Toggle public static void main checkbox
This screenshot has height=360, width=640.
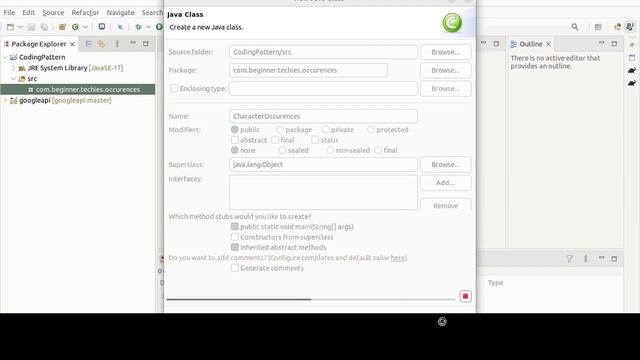click(x=235, y=227)
